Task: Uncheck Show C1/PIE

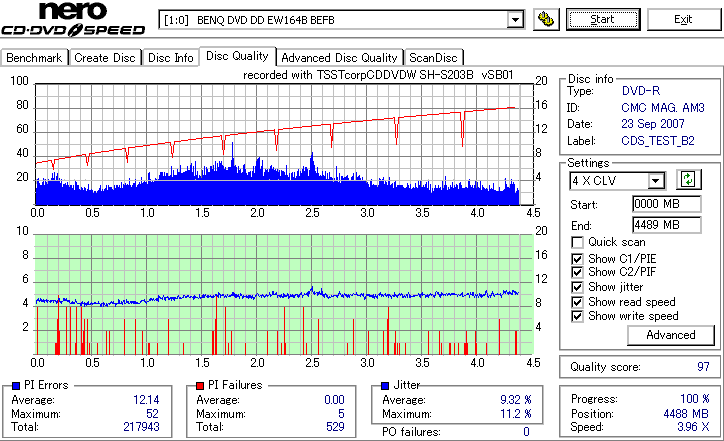Action: click(577, 259)
